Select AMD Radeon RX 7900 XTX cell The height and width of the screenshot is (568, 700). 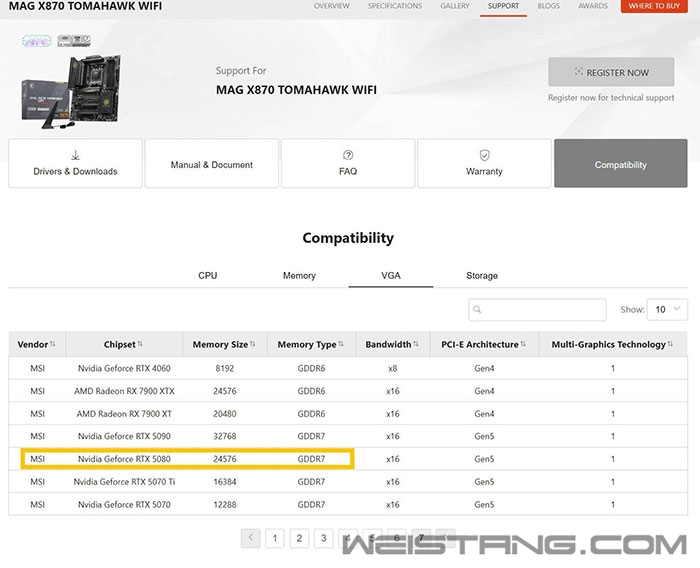(x=124, y=391)
